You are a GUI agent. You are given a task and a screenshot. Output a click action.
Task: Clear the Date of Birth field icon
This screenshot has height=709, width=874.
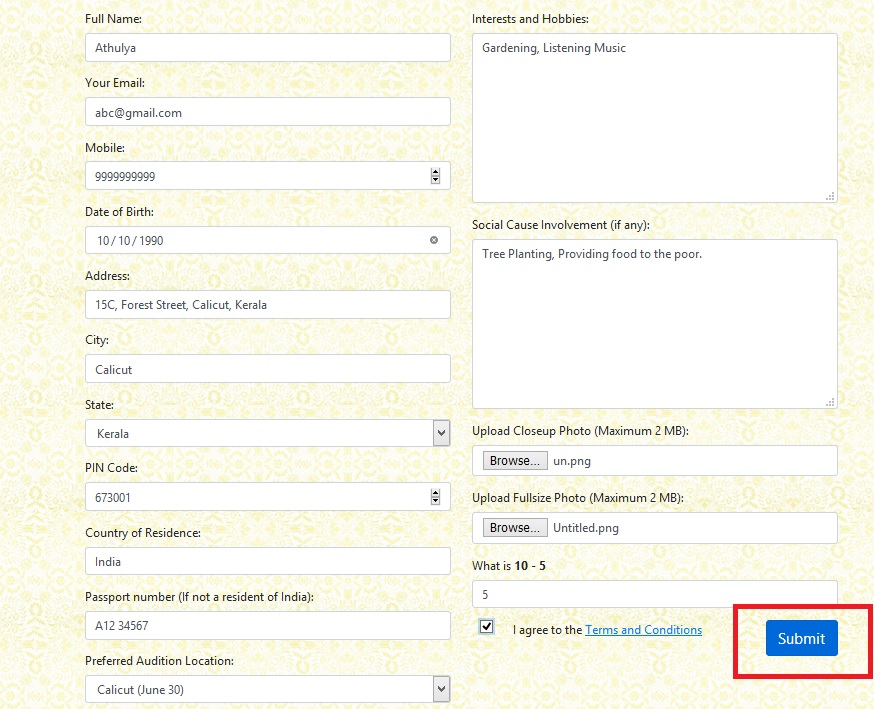click(x=434, y=240)
